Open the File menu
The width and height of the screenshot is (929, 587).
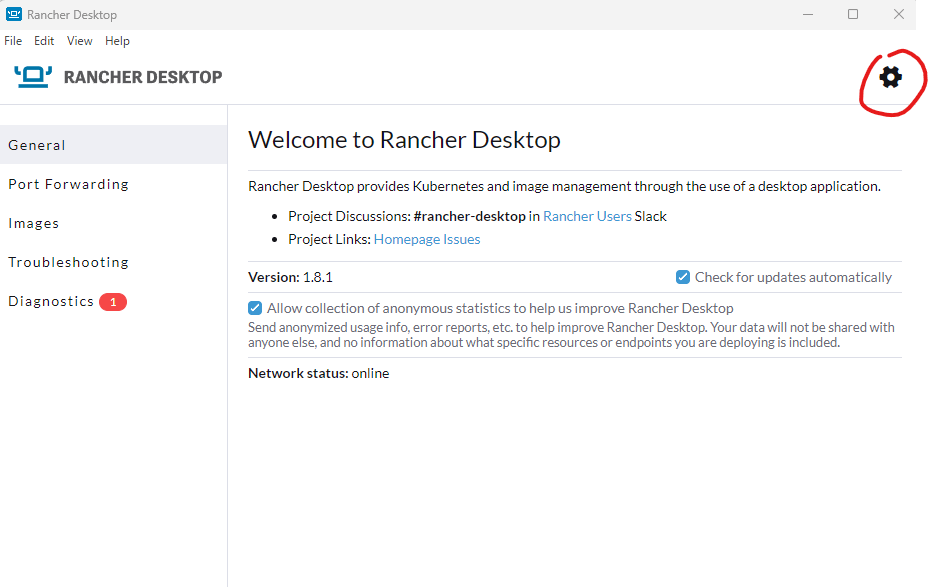pos(13,41)
